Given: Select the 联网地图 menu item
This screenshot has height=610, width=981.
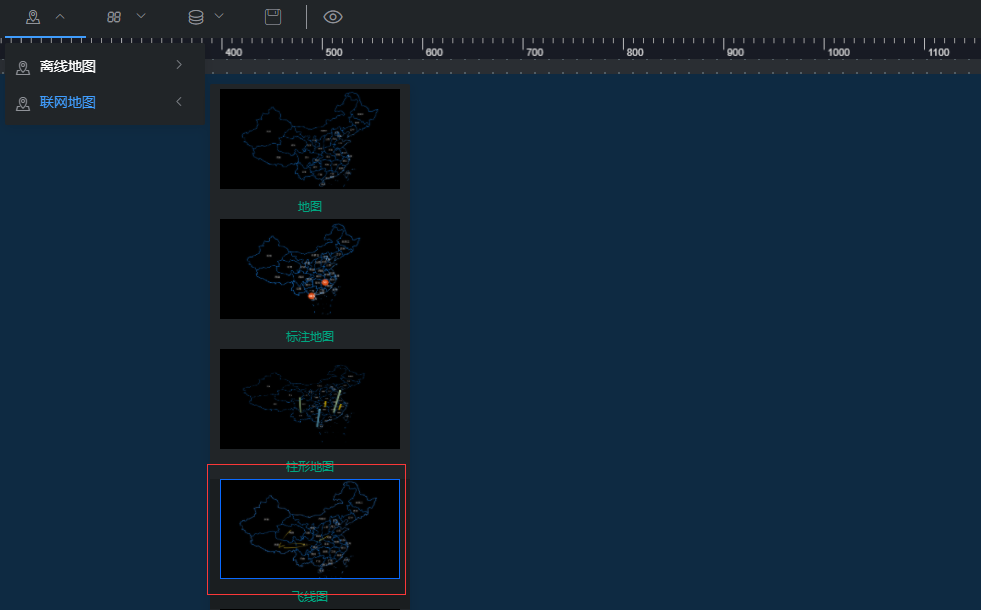Looking at the screenshot, I should click(x=105, y=102).
